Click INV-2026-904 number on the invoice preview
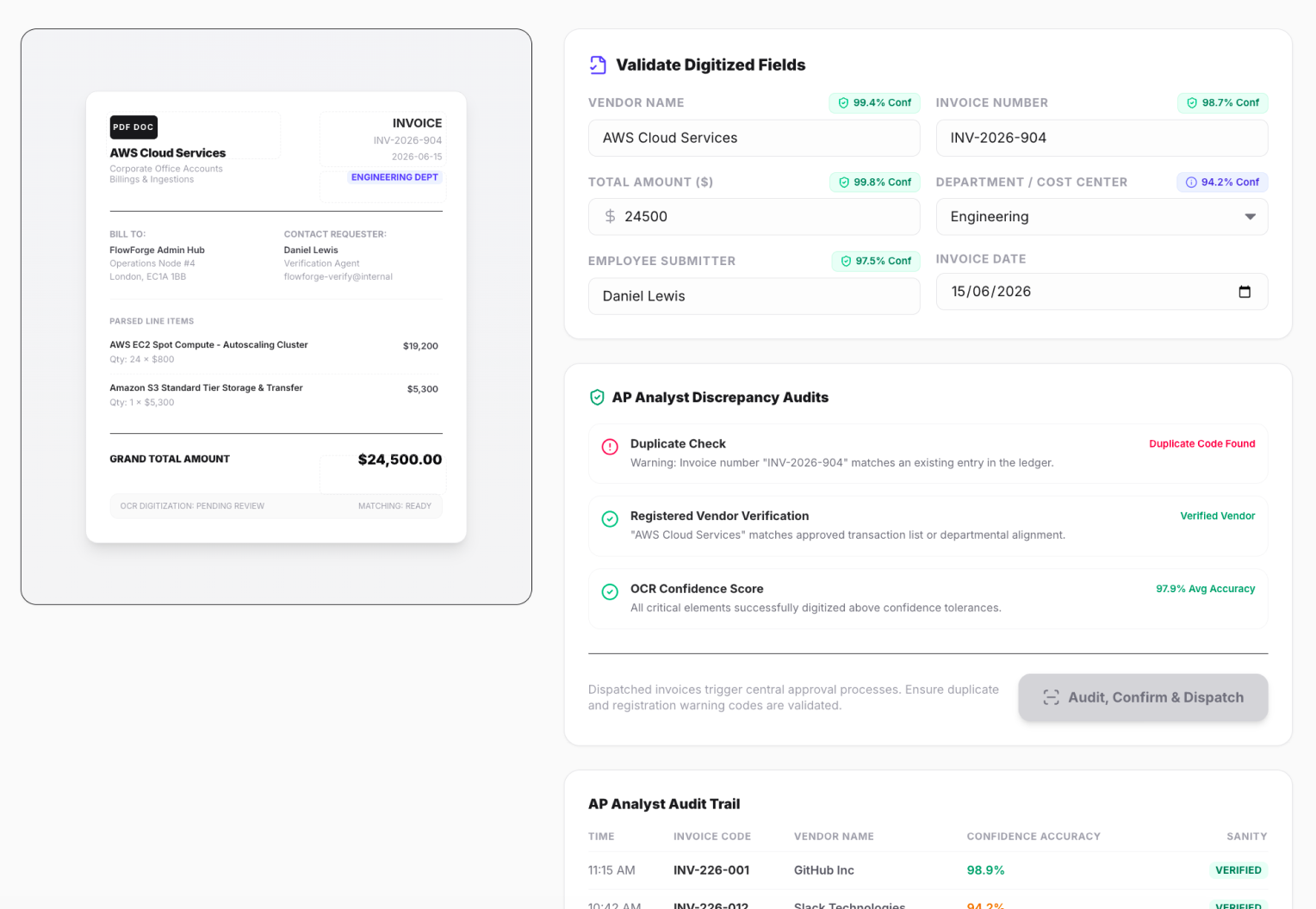This screenshot has width=1316, height=909. point(407,140)
